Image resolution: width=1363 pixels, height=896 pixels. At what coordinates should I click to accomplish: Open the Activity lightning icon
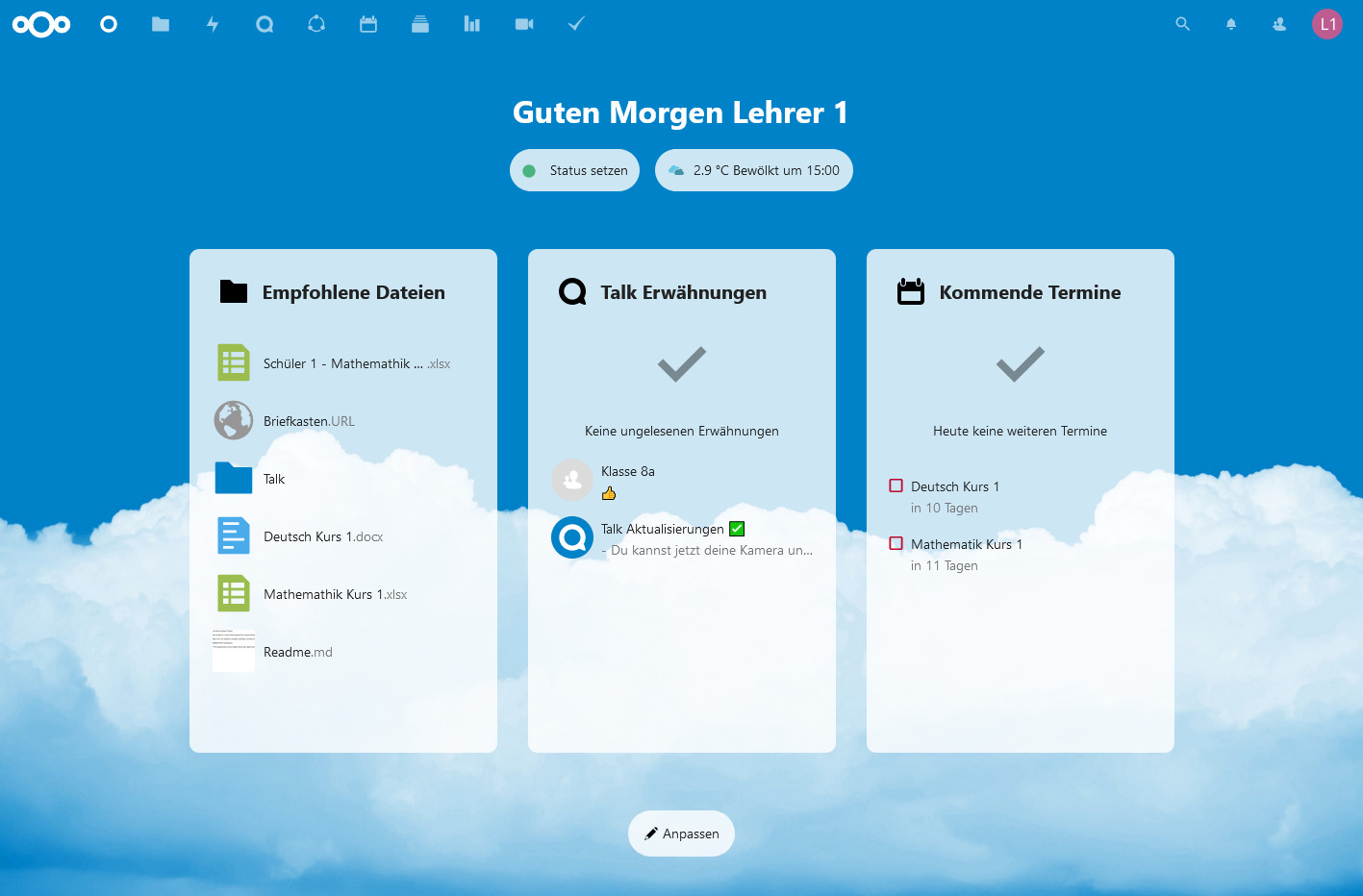[213, 24]
